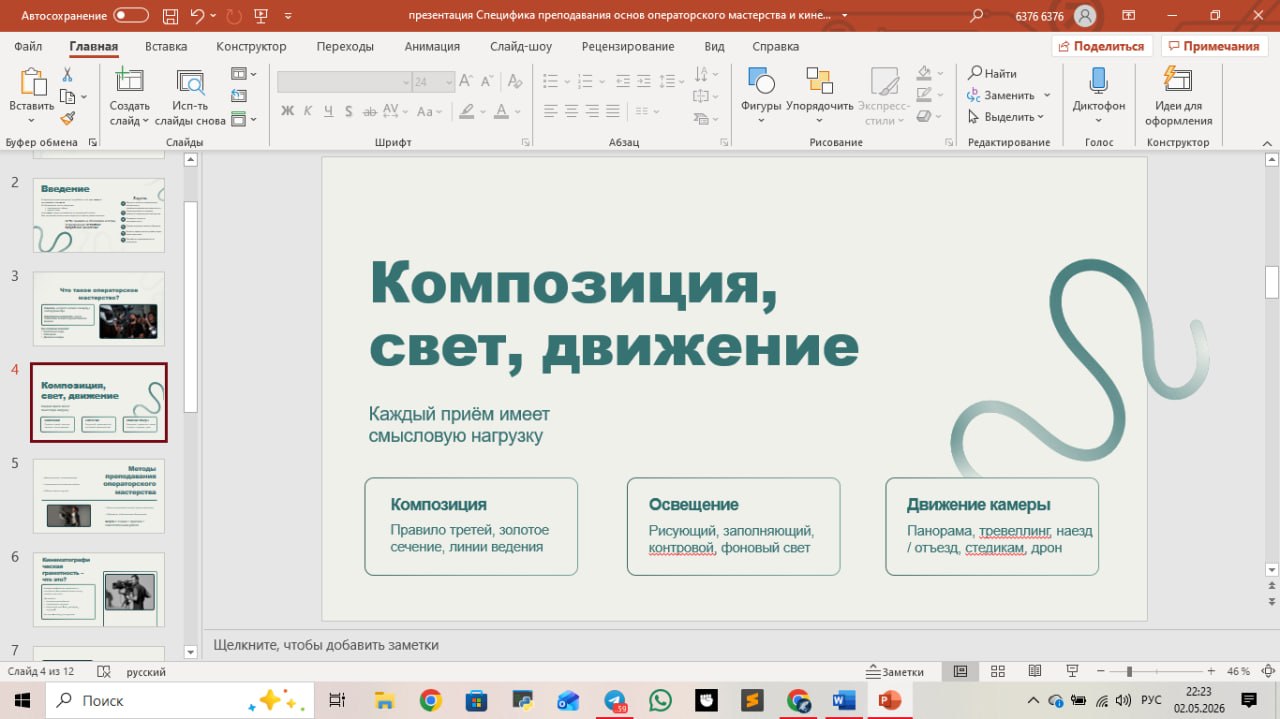Select slide 5 thumbnail

[99, 496]
